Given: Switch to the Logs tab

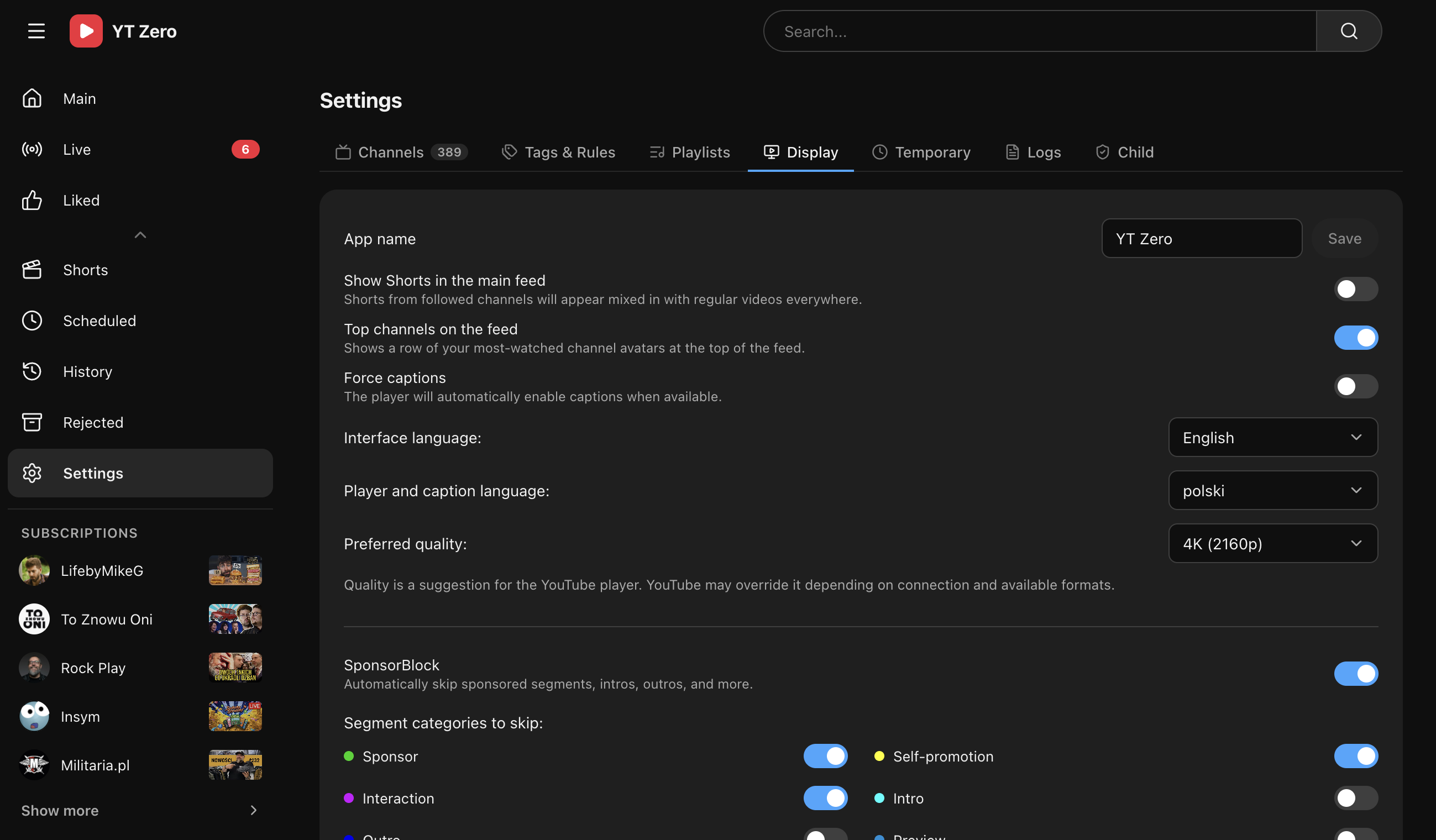Looking at the screenshot, I should (1033, 152).
